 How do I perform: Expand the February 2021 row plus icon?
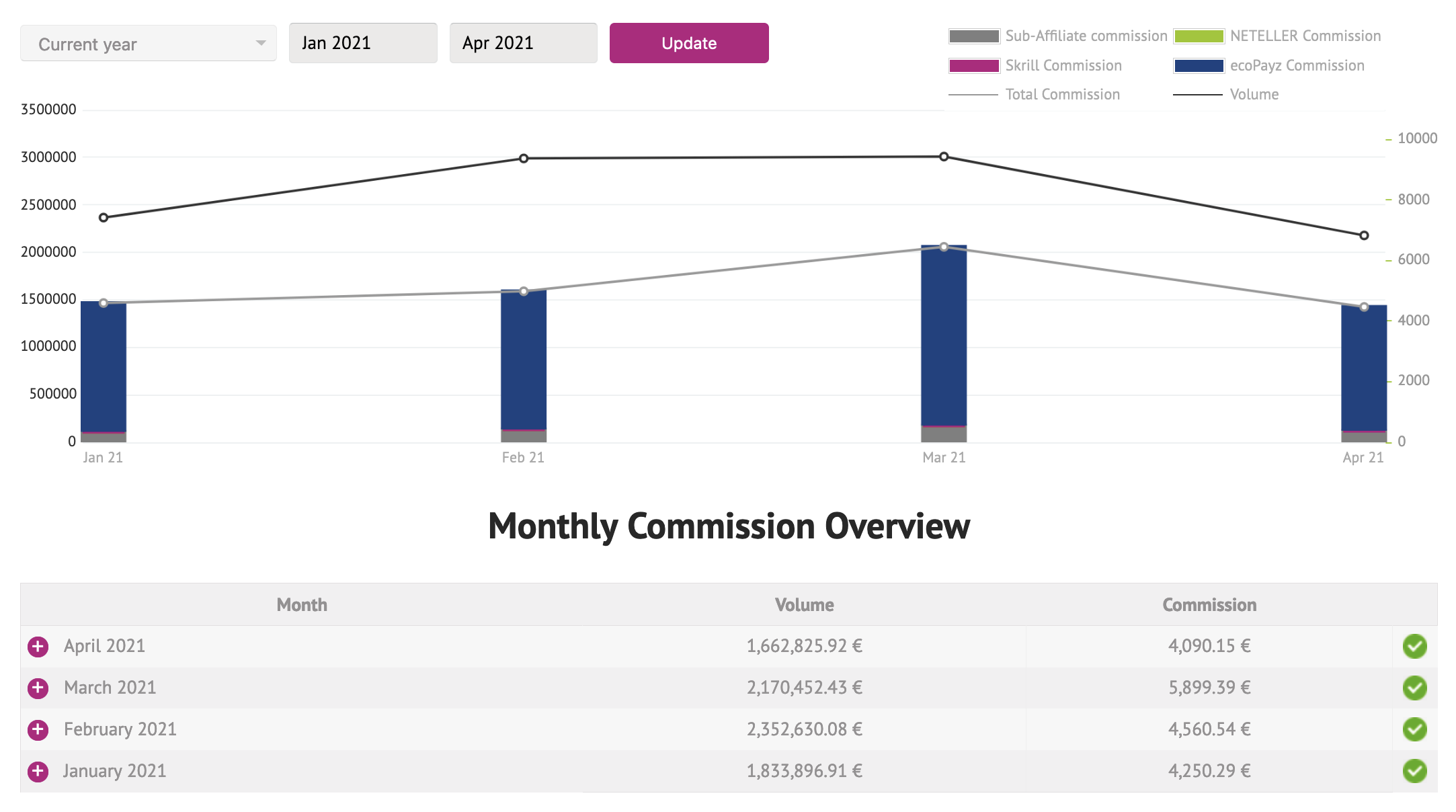pyautogui.click(x=38, y=730)
